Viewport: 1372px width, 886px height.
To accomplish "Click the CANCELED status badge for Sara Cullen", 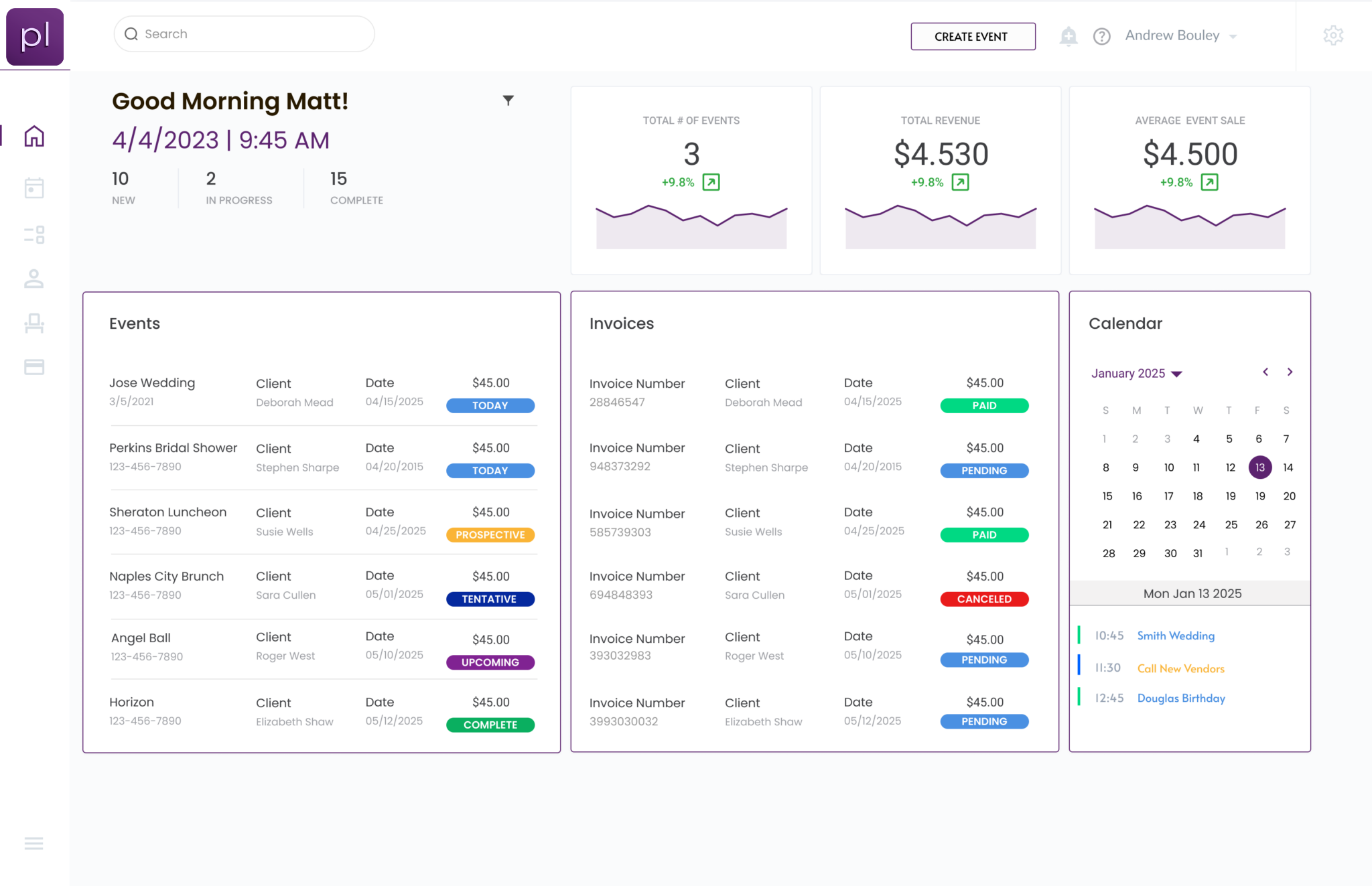I will pyautogui.click(x=984, y=599).
